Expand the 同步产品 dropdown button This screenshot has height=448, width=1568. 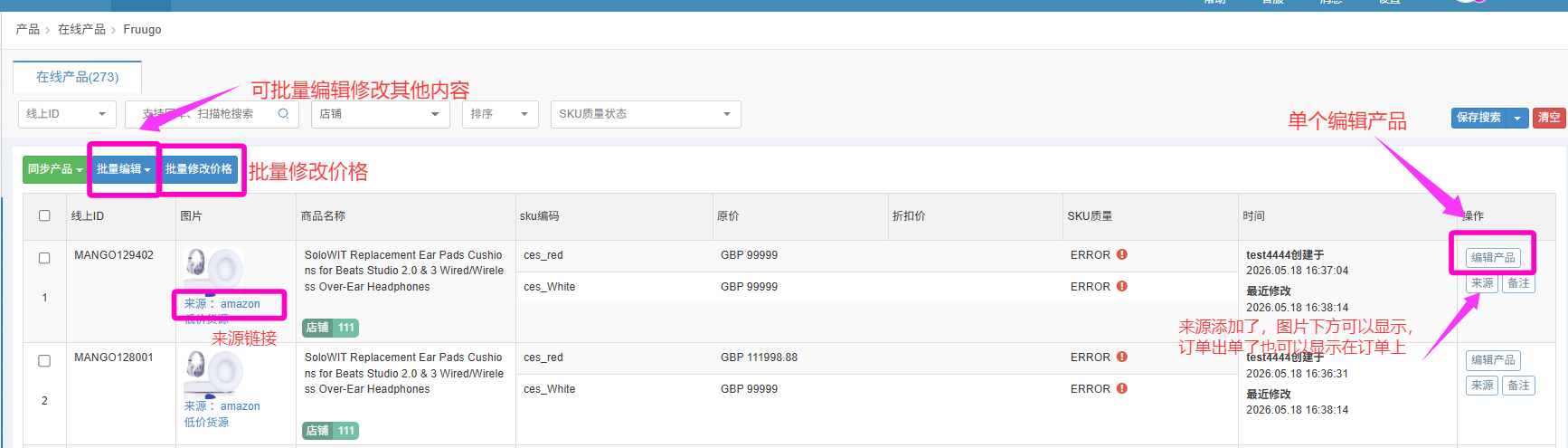point(55,169)
